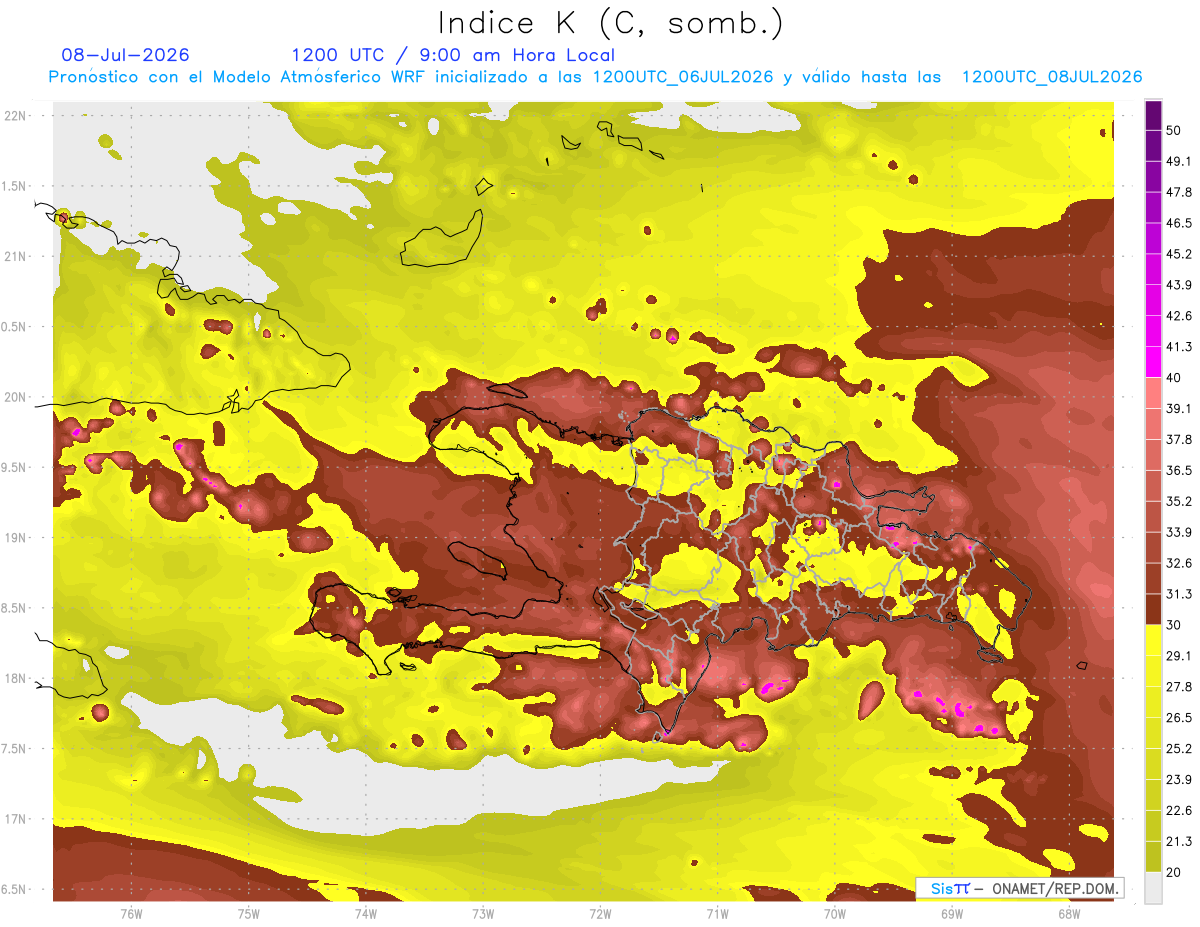Click the '36.5' legend value
Image resolution: width=1200 pixels, height=927 pixels.
pyautogui.click(x=1179, y=470)
